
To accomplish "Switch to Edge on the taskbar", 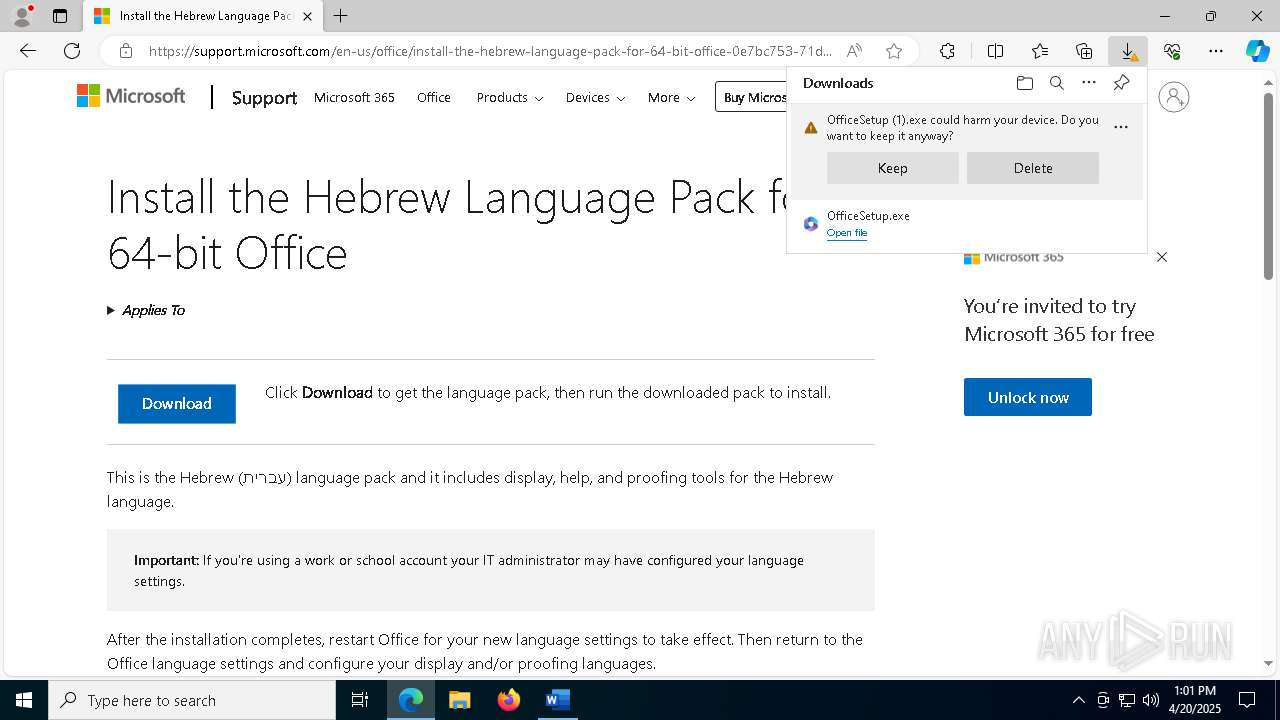I will point(411,700).
